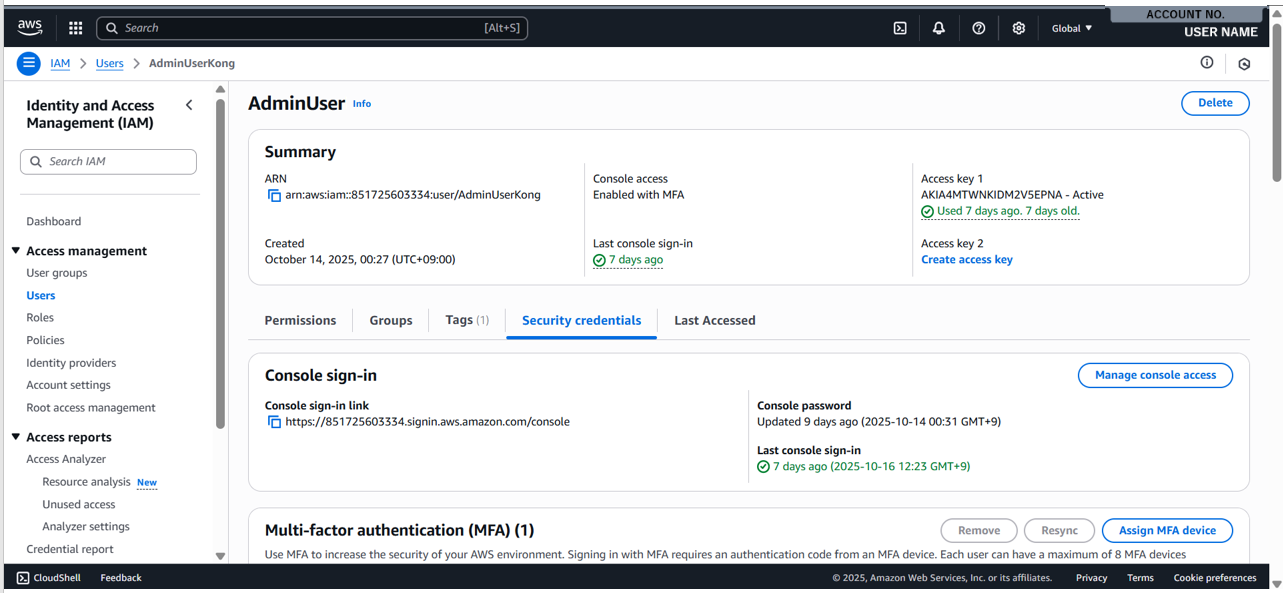Click the AWS logo home icon
The width and height of the screenshot is (1283, 593).
point(30,28)
